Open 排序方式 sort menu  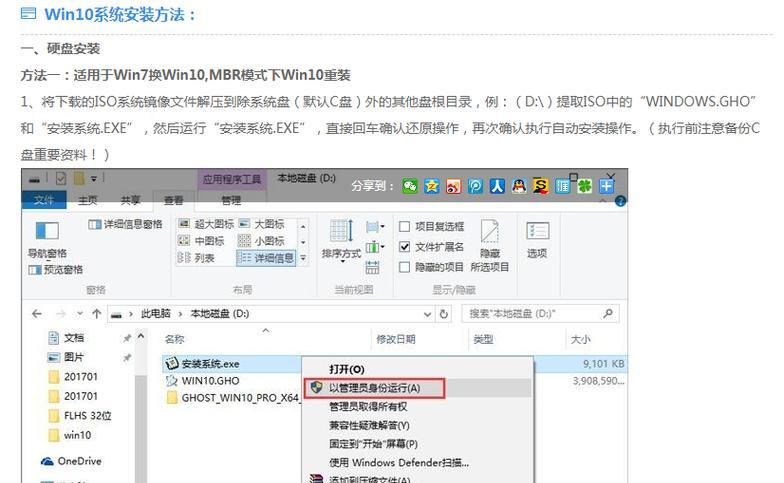(x=342, y=241)
